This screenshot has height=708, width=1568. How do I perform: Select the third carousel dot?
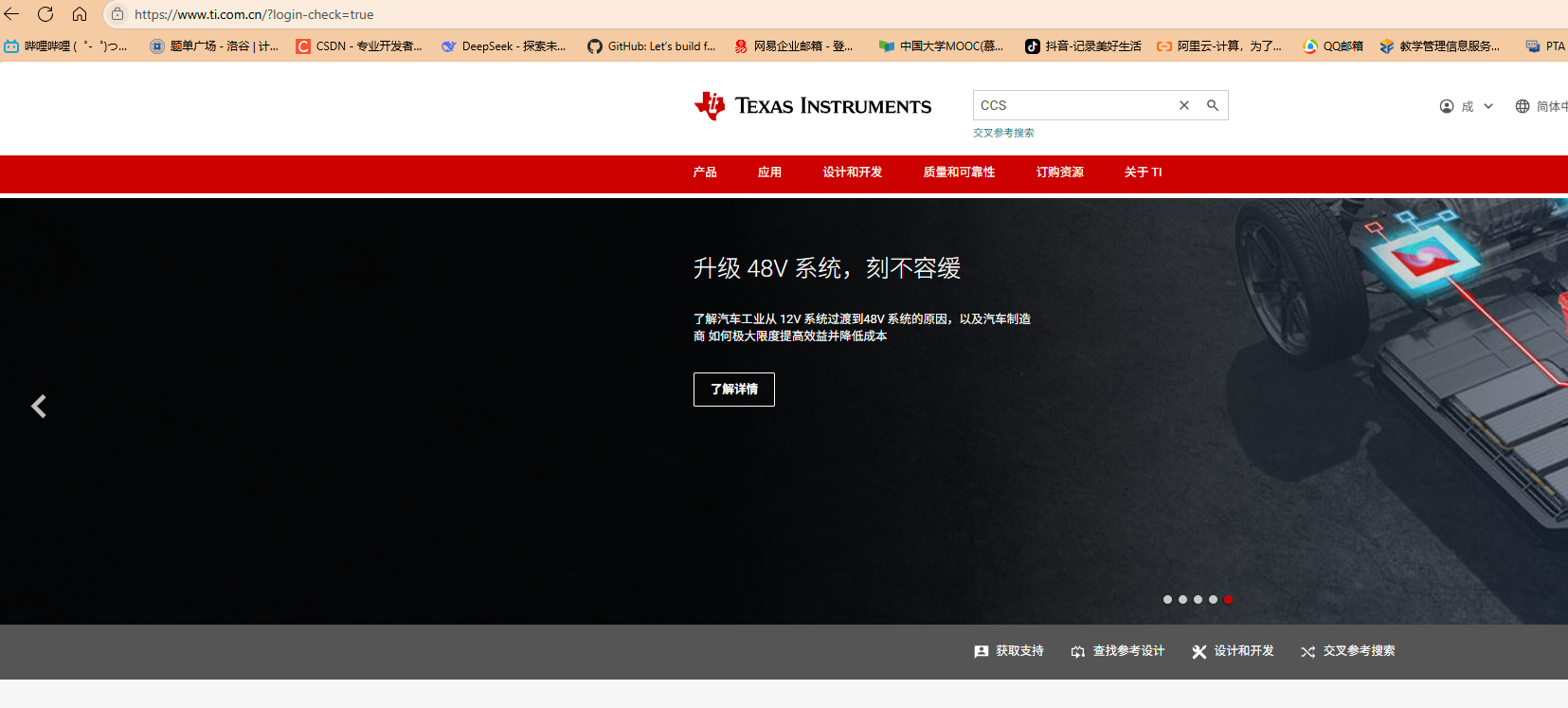1198,599
